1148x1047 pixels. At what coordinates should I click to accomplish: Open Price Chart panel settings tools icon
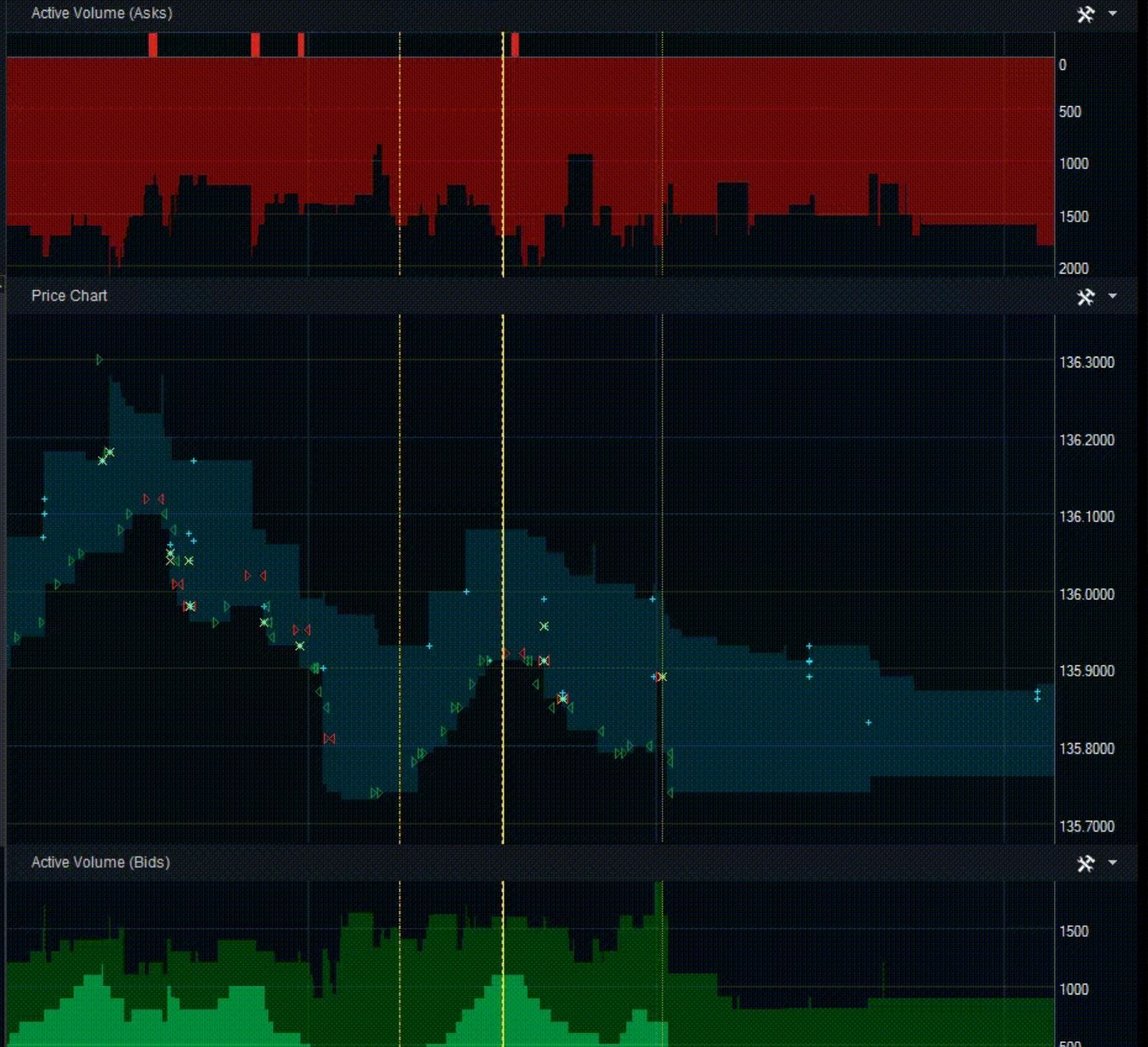[1086, 297]
